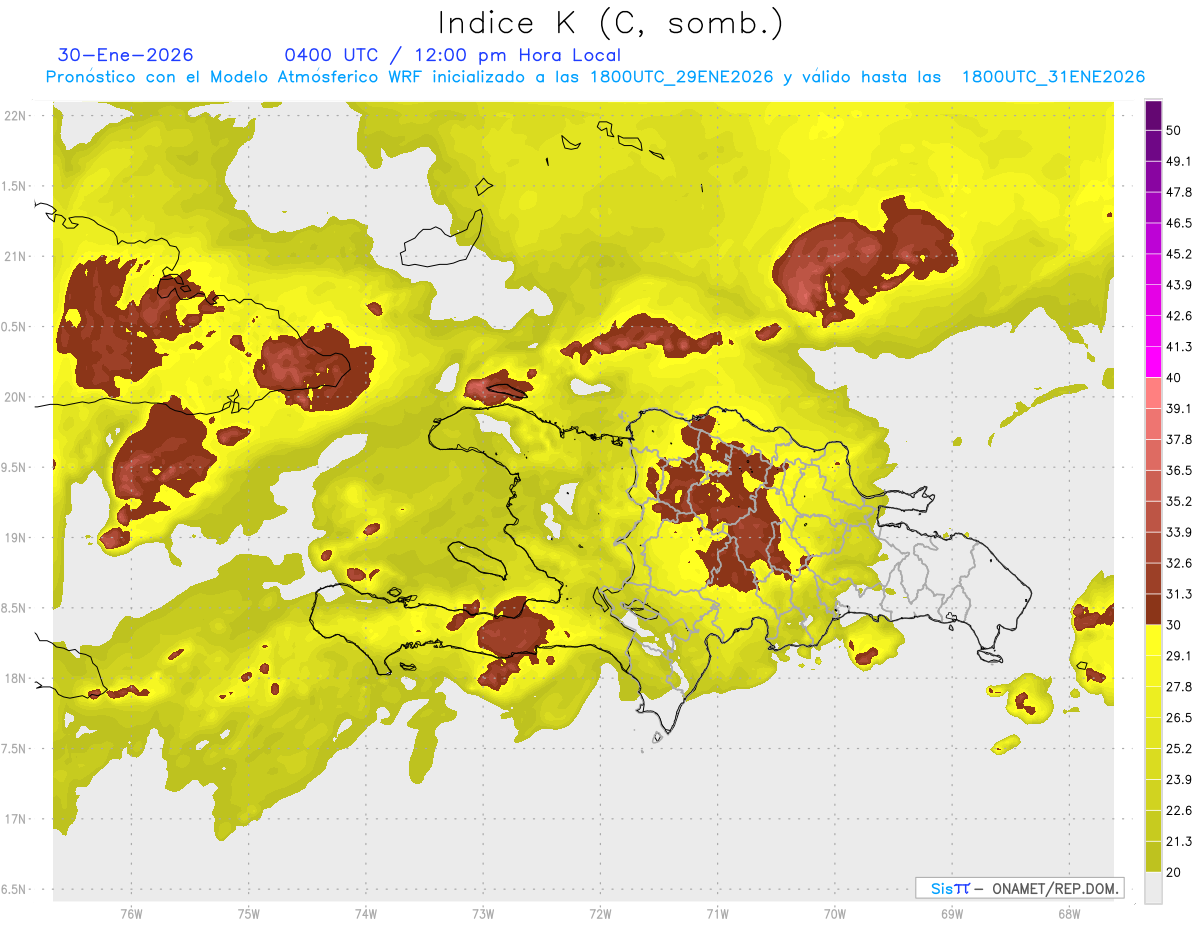The height and width of the screenshot is (927, 1200).
Task: Click the legend value '31.3'
Action: [x=1178, y=594]
